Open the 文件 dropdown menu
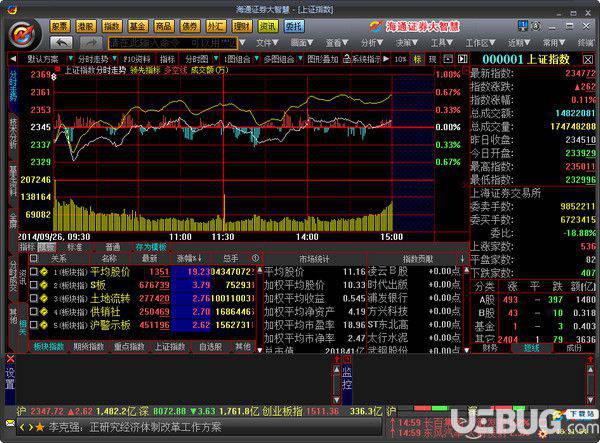600x443 pixels. pyautogui.click(x=267, y=42)
